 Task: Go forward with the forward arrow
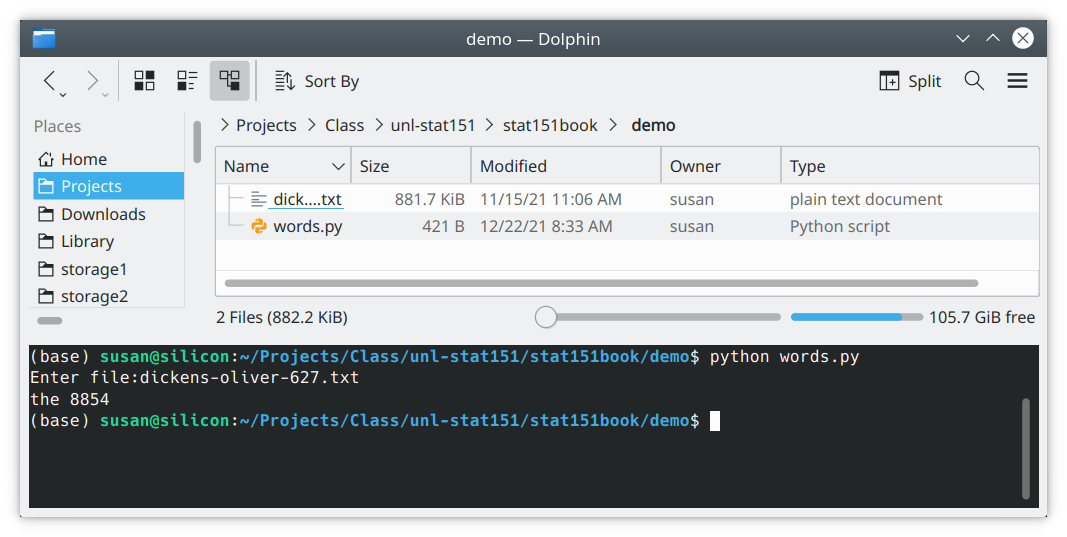(x=93, y=80)
